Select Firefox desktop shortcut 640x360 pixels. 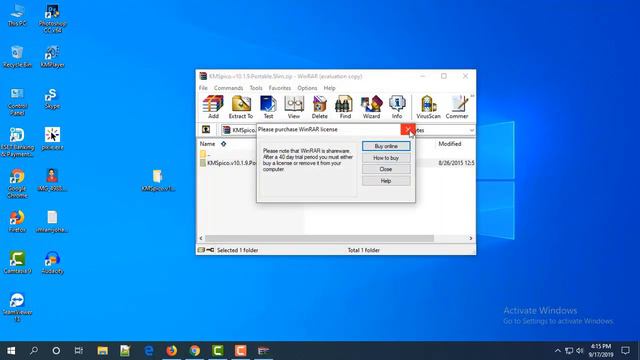coord(17,222)
